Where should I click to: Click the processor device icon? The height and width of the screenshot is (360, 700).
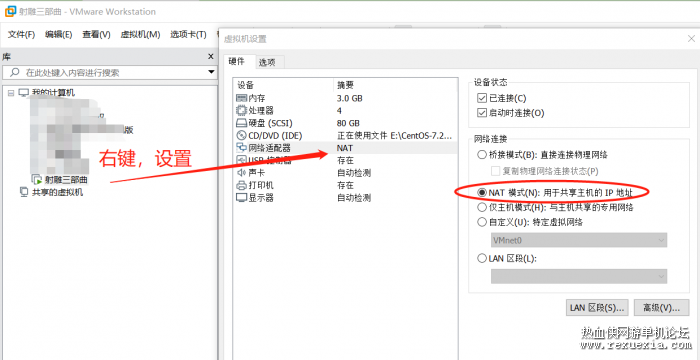point(241,110)
